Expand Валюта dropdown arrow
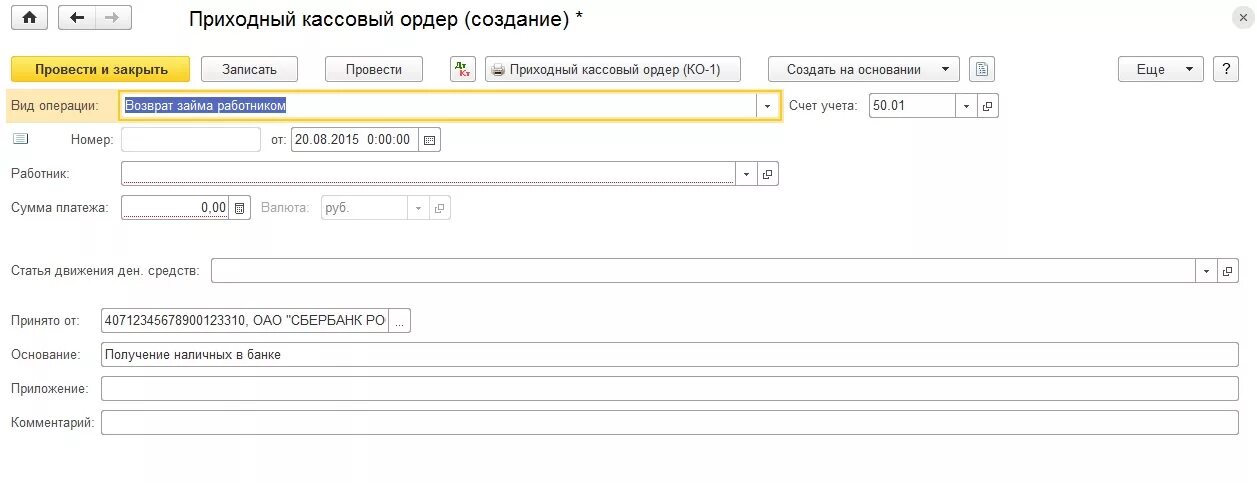This screenshot has height=483, width=1257. click(x=418, y=208)
